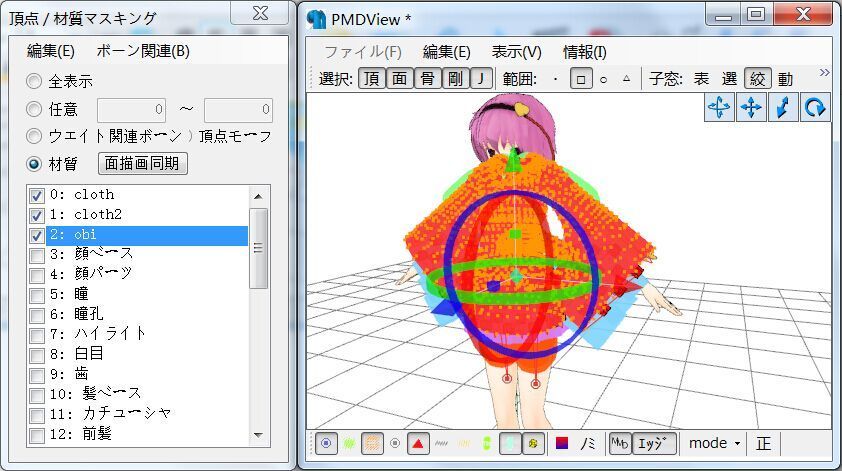This screenshot has width=842, height=471.
Task: Click the 面描画同期 button
Action: (142, 163)
